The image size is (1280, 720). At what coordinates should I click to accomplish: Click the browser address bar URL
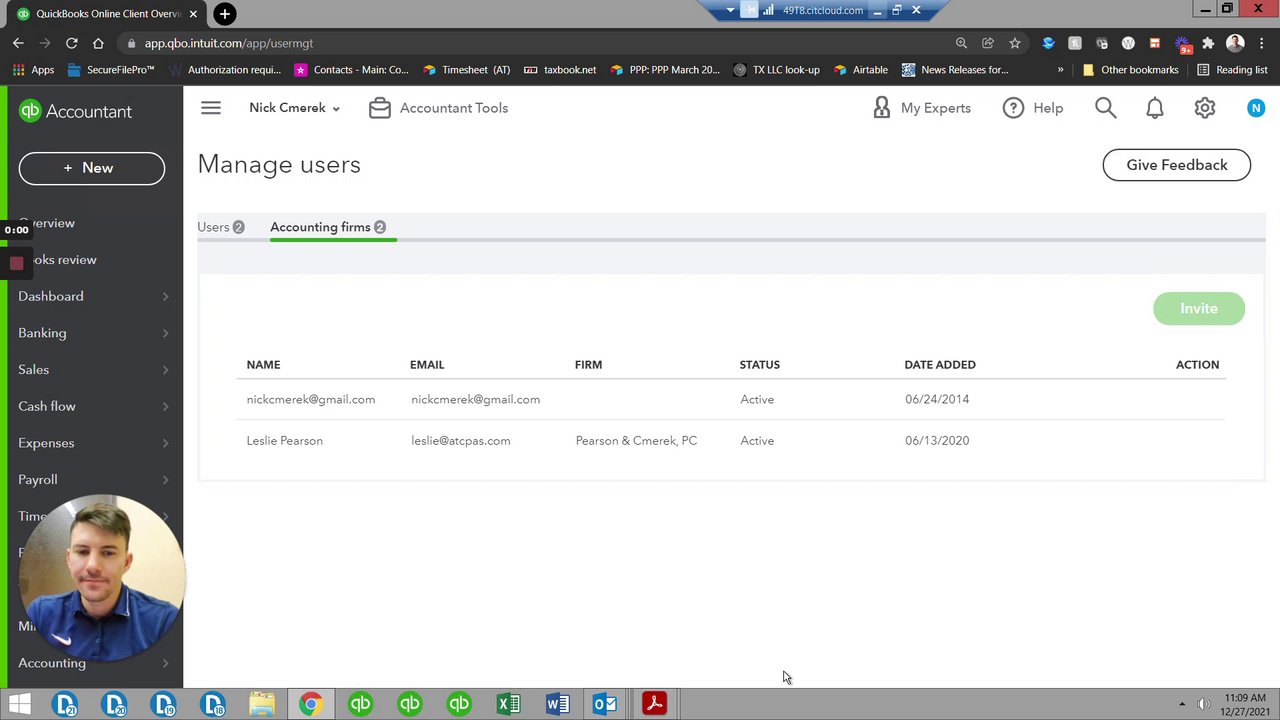[x=228, y=43]
